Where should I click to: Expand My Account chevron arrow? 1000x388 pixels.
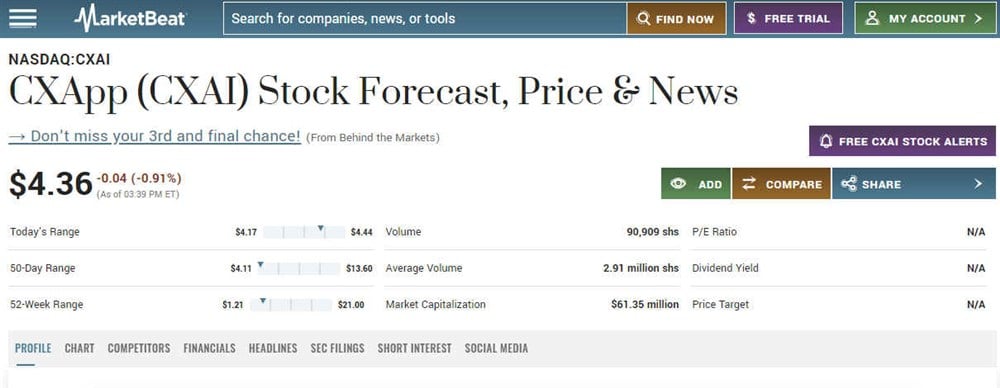tap(978, 19)
